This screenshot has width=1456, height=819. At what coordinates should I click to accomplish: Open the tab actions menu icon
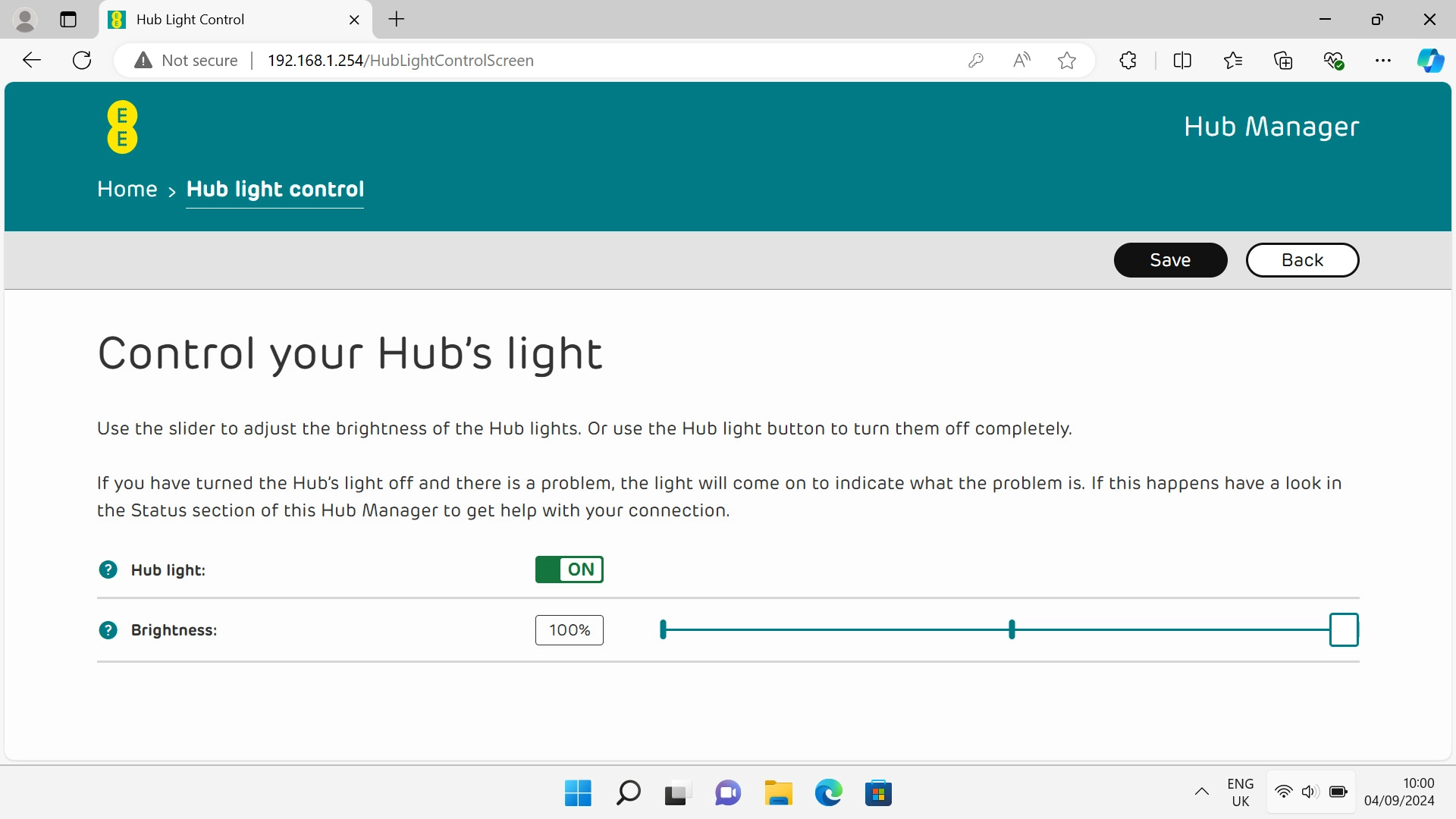click(68, 19)
